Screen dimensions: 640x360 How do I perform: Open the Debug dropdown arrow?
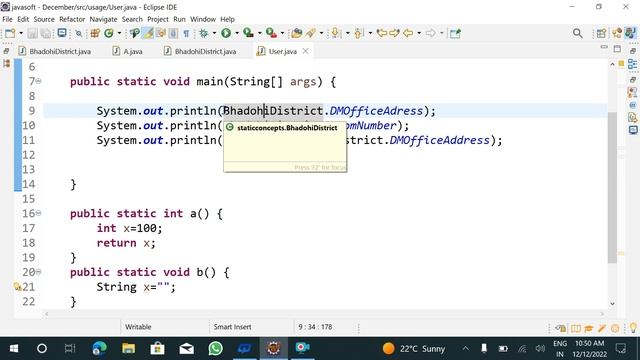pyautogui.click(x=214, y=33)
